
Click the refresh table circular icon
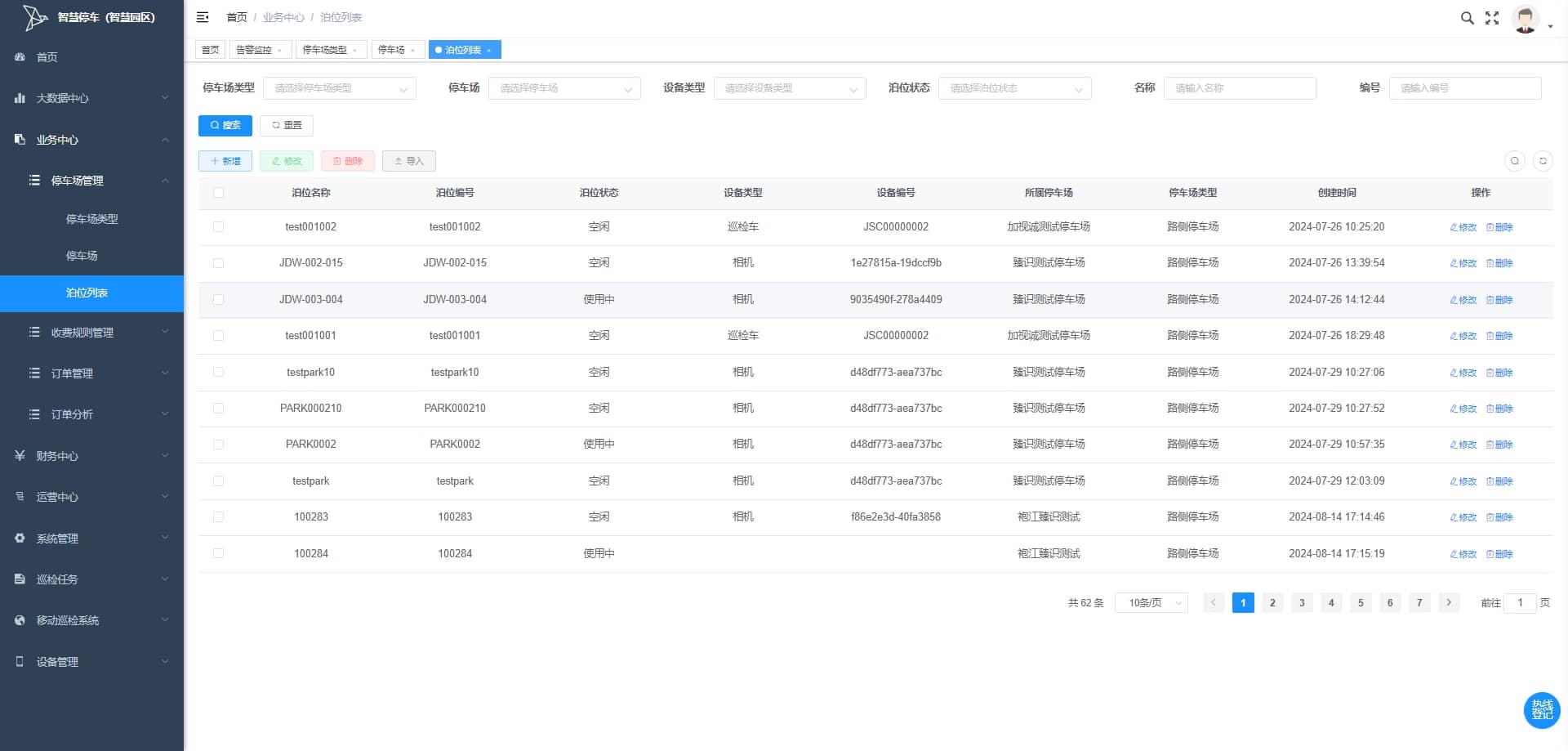click(1543, 161)
